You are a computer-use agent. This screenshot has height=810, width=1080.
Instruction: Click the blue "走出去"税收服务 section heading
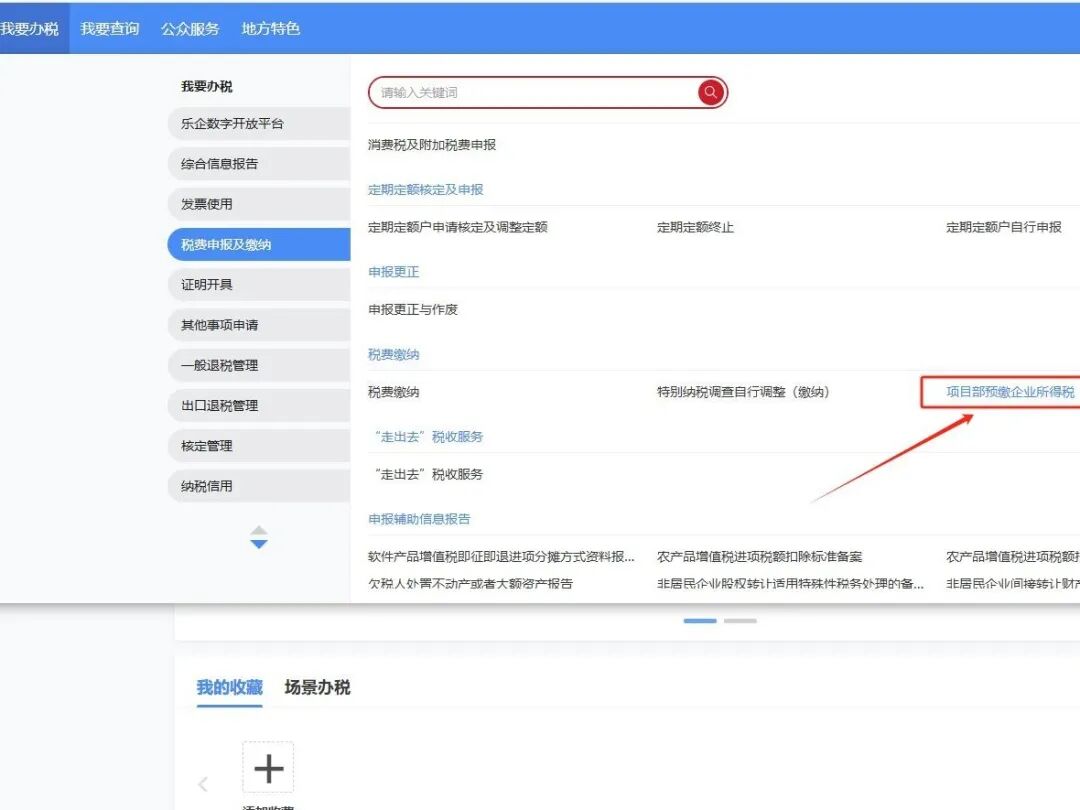[428, 437]
